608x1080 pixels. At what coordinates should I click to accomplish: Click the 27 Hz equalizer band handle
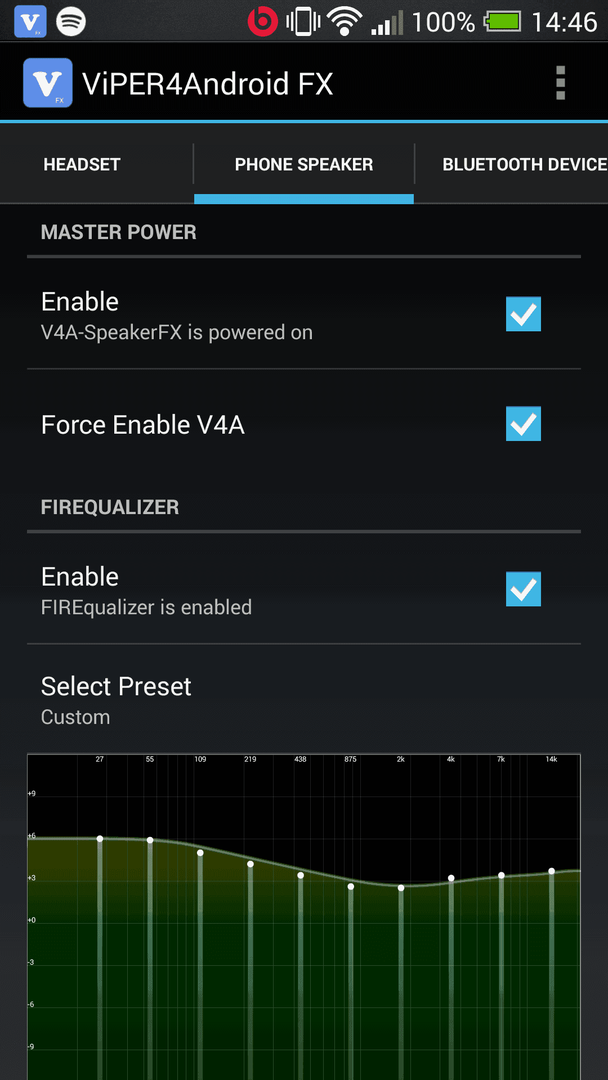pos(100,838)
